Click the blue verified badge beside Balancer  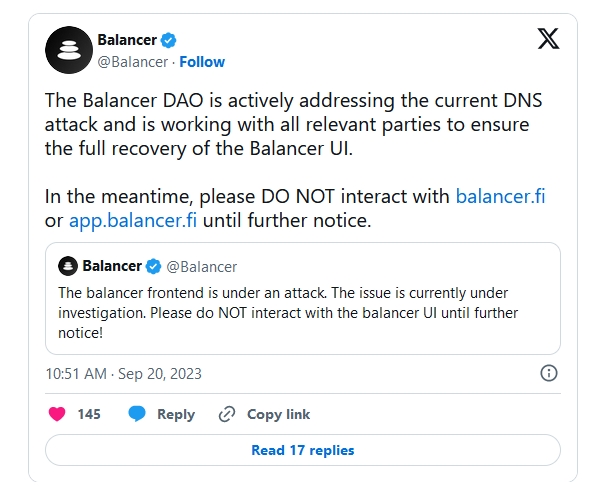point(169,40)
